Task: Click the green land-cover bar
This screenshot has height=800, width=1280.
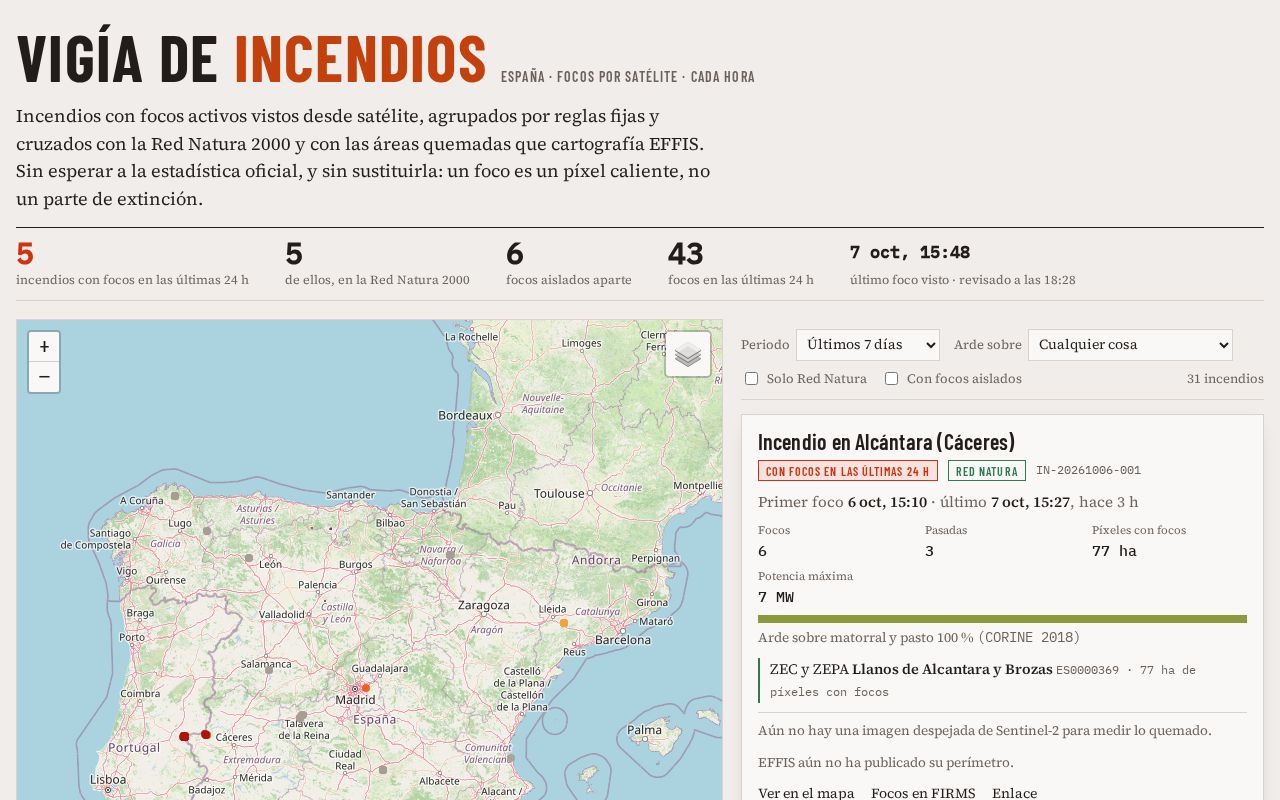Action: point(1002,619)
